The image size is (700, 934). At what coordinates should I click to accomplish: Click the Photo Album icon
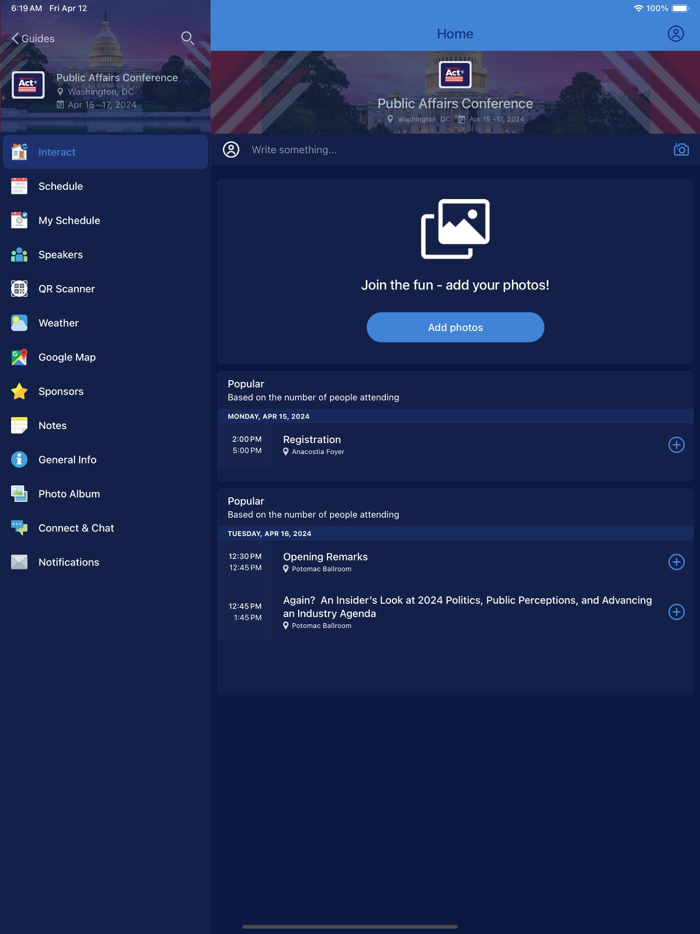pyautogui.click(x=19, y=494)
